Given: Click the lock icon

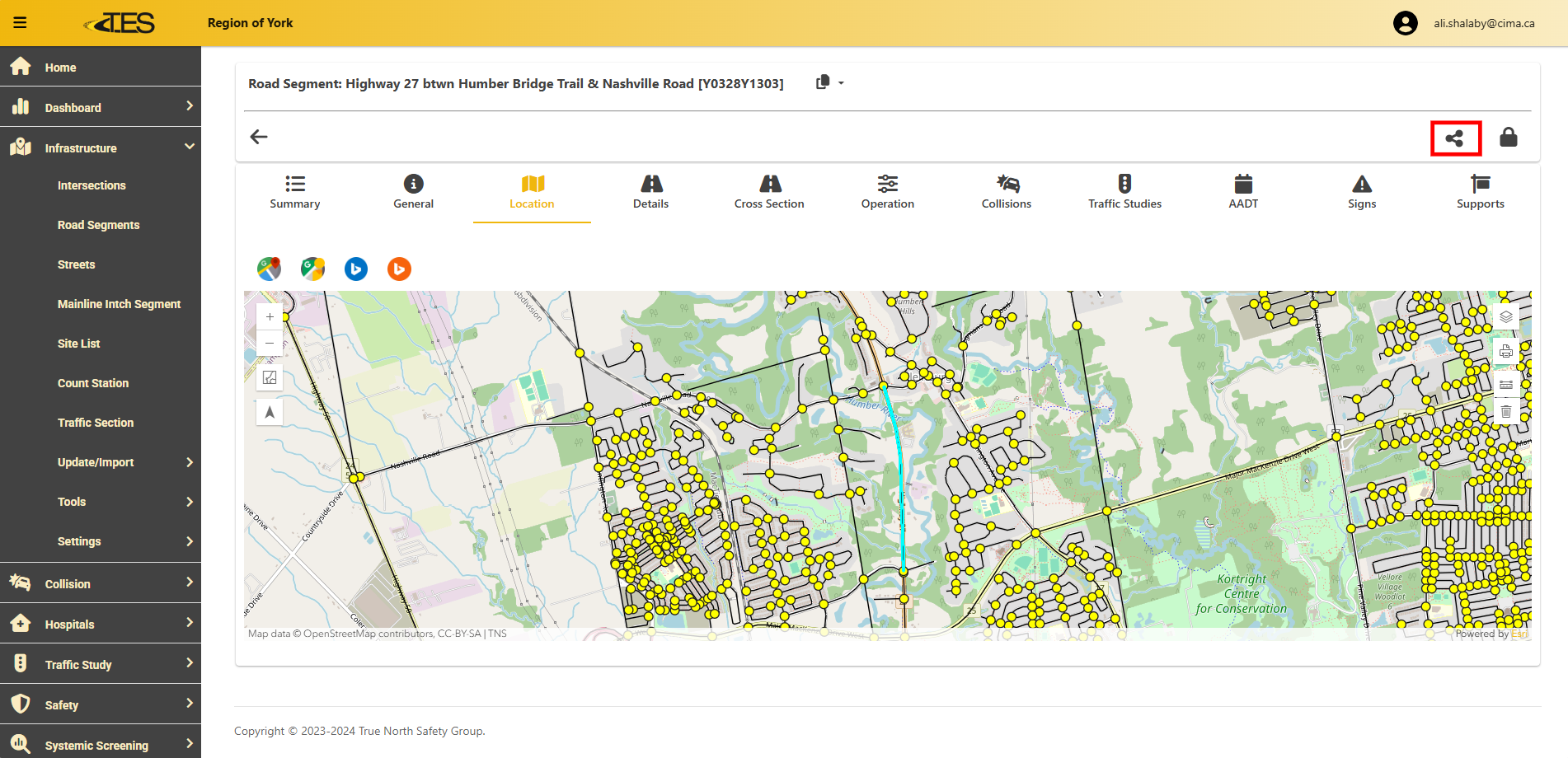Looking at the screenshot, I should pos(1508,138).
